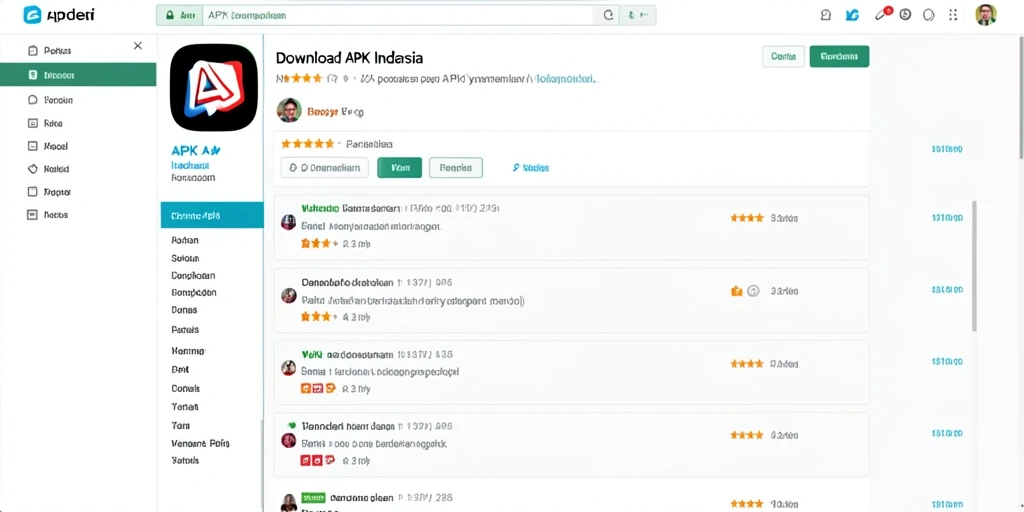
Task: Click the blue icon in top-right toolbar
Action: pos(852,15)
